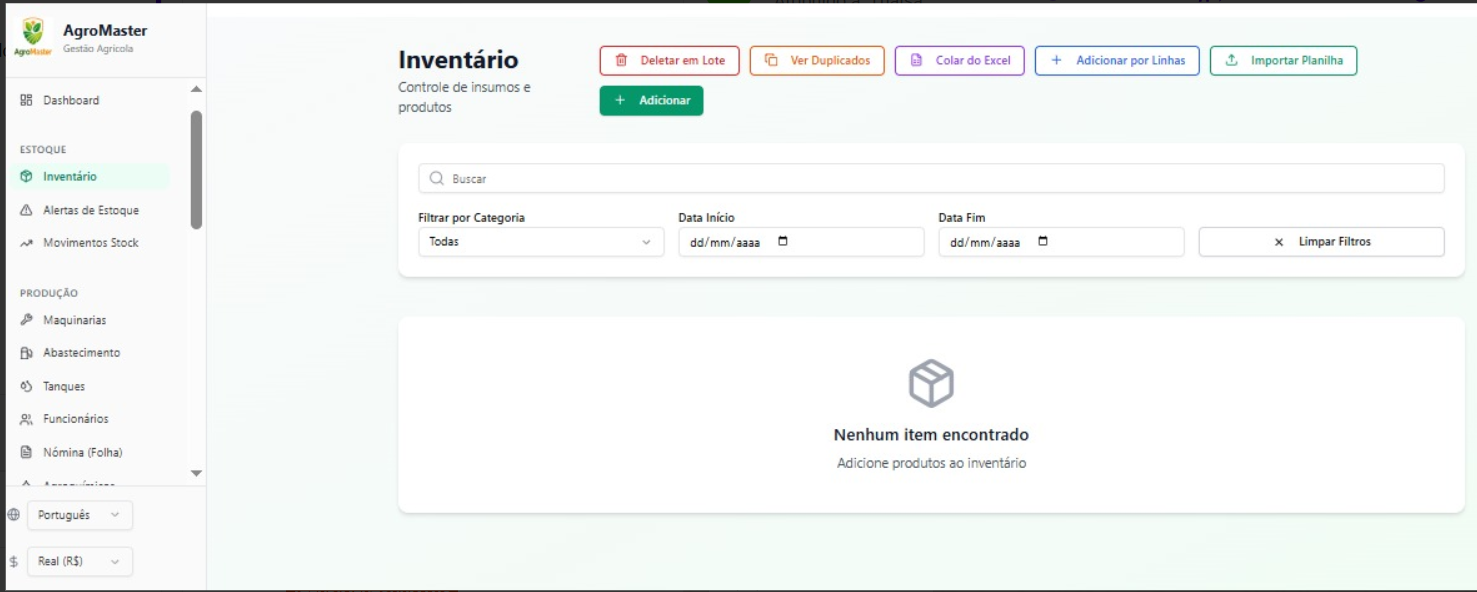Select the Tanques sidebar item
This screenshot has width=1477, height=592.
[x=64, y=386]
